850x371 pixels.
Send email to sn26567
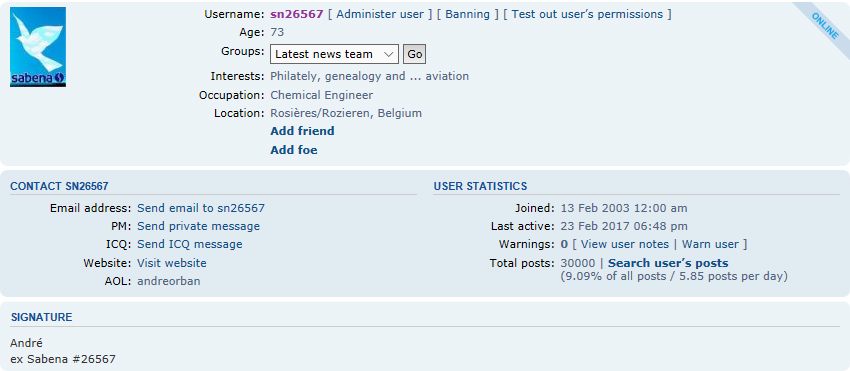[x=201, y=208]
